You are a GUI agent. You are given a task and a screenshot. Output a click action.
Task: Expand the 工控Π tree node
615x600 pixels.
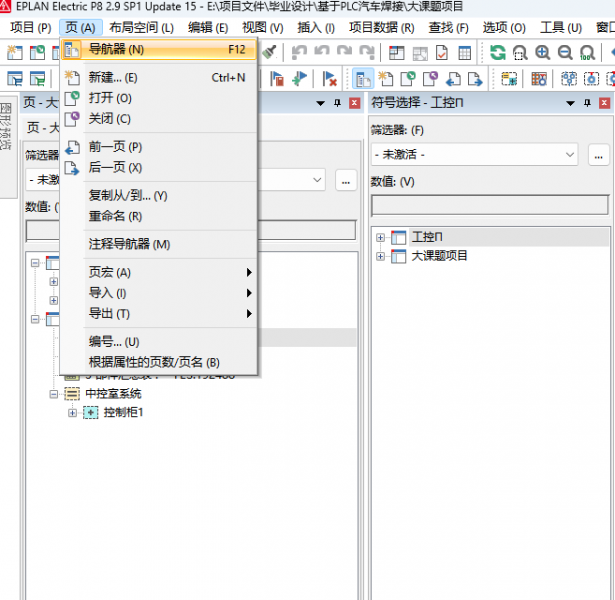380,237
